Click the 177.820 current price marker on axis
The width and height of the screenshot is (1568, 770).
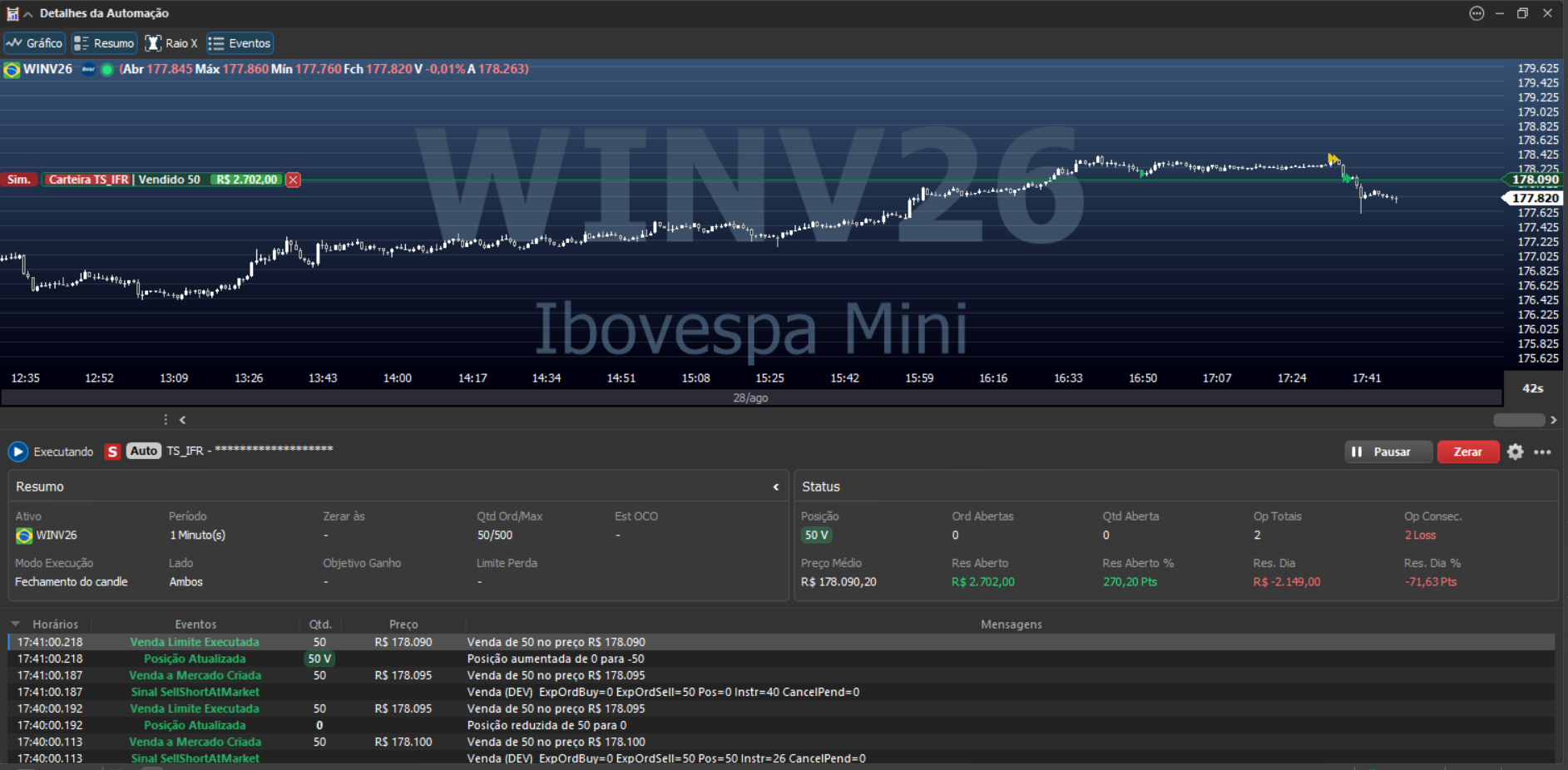click(x=1534, y=198)
